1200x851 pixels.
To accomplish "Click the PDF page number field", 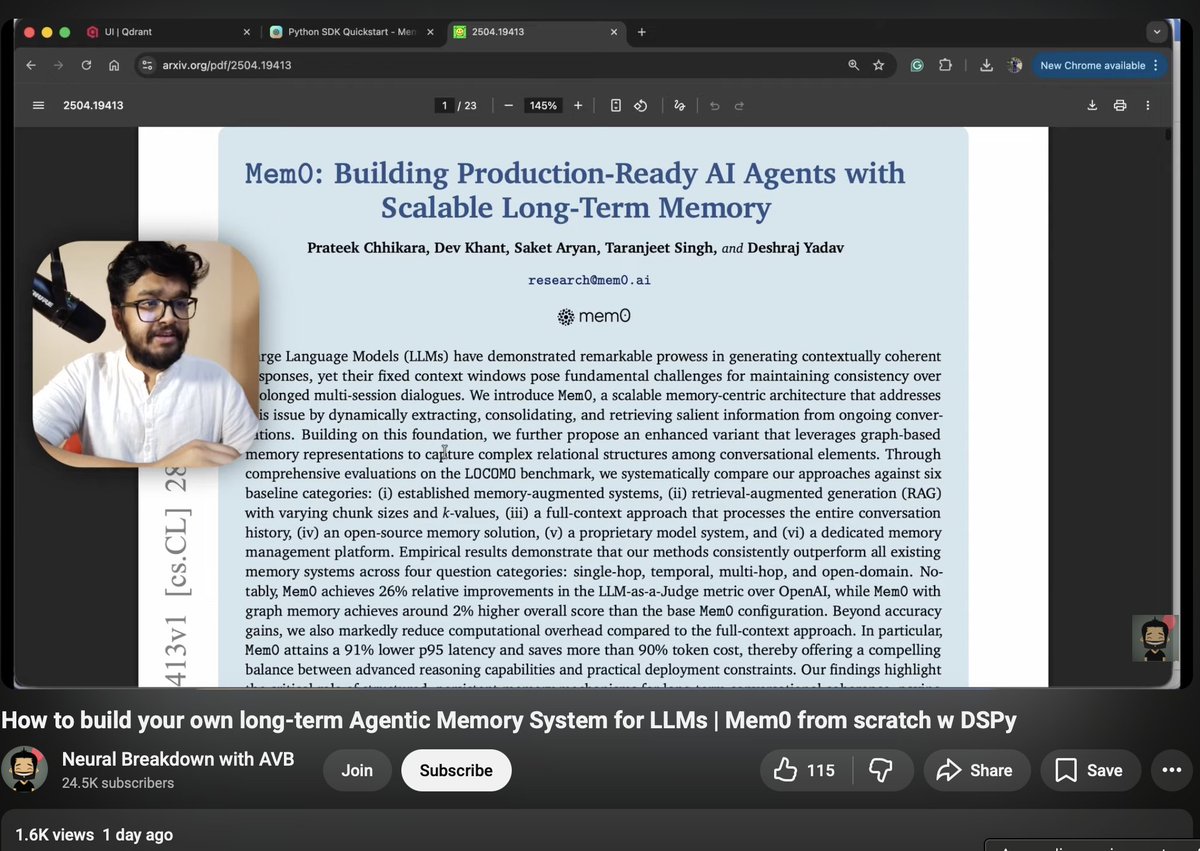I will pyautogui.click(x=444, y=105).
